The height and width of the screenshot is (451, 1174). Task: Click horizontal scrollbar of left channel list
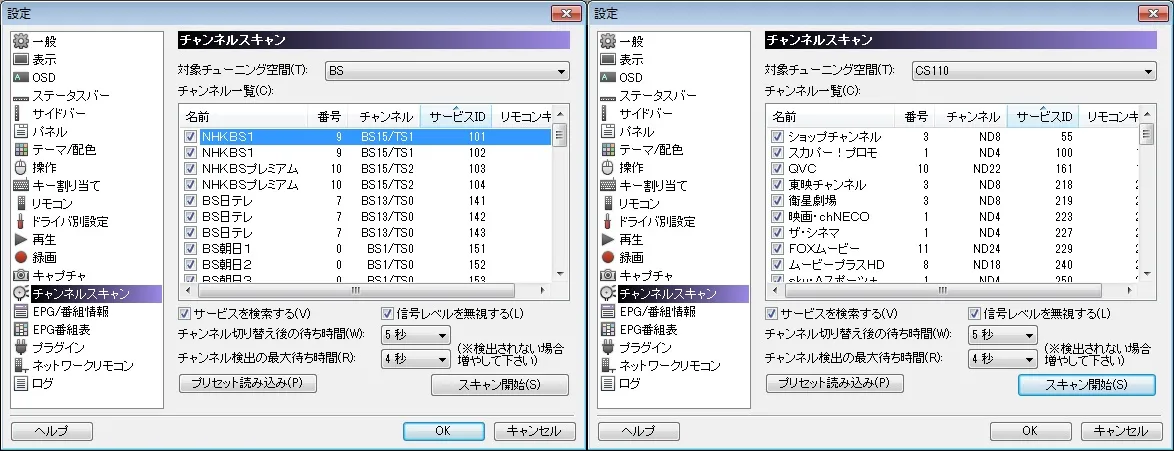356,290
